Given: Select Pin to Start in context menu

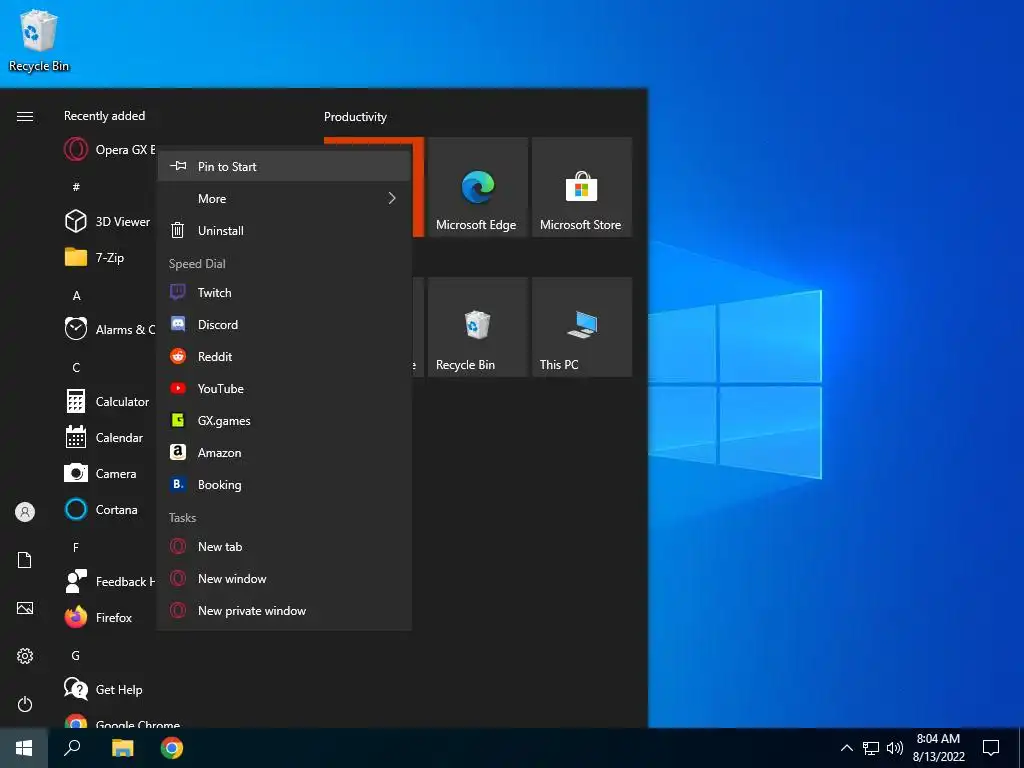Looking at the screenshot, I should [284, 167].
